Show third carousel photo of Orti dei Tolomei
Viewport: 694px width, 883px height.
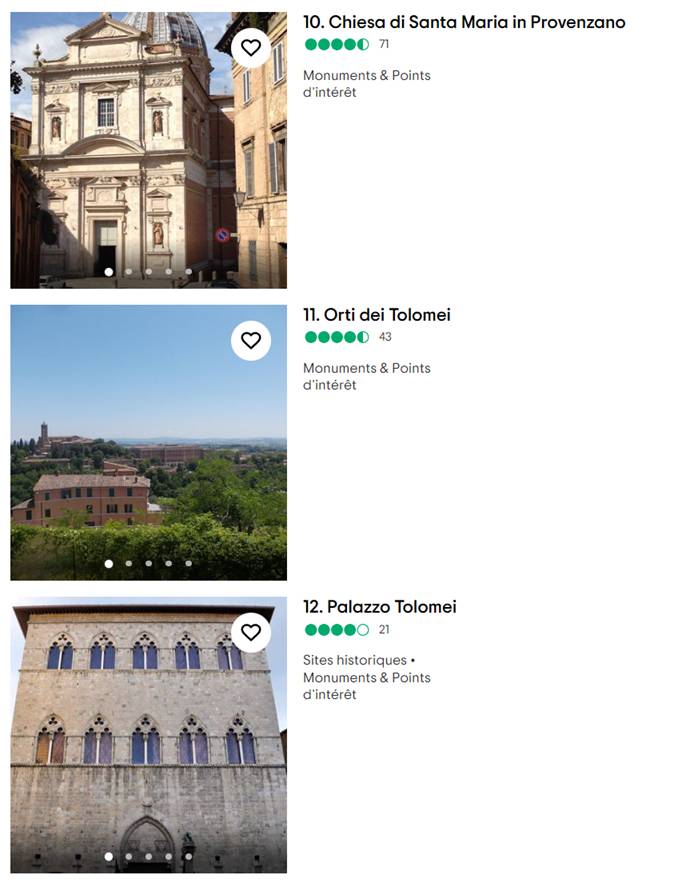149,563
